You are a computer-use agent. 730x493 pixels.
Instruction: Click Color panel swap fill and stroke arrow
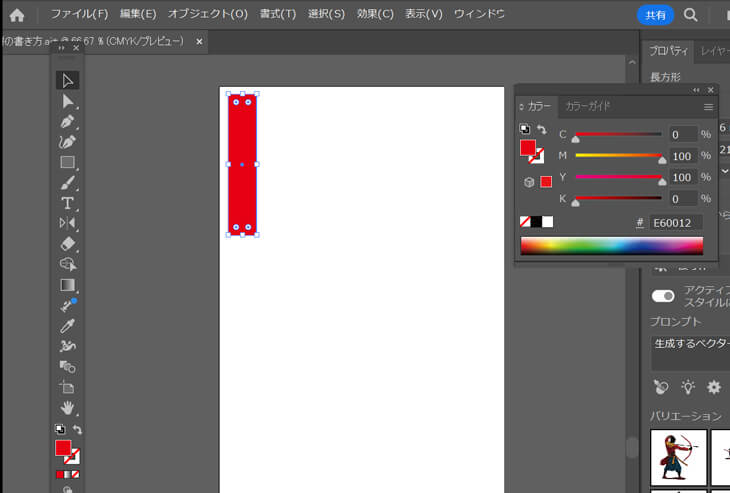541,129
